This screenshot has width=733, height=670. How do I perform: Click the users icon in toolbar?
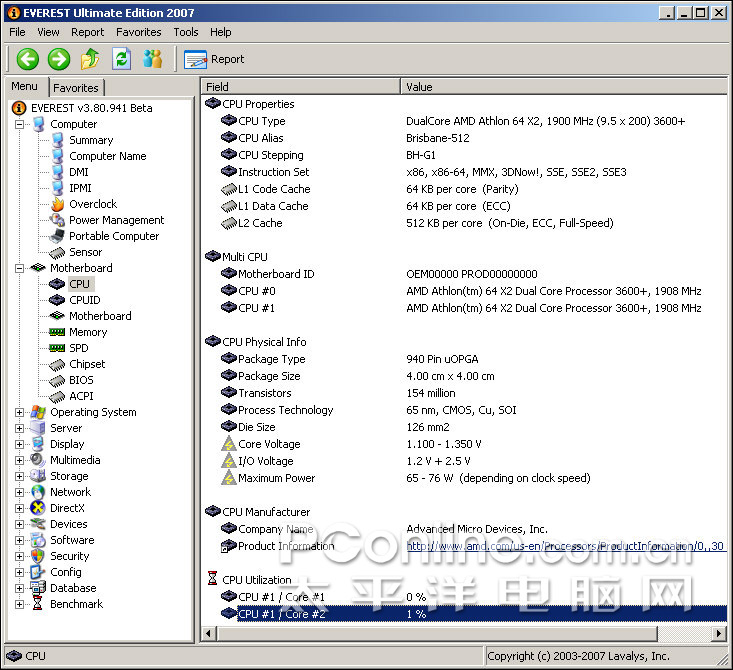(152, 59)
